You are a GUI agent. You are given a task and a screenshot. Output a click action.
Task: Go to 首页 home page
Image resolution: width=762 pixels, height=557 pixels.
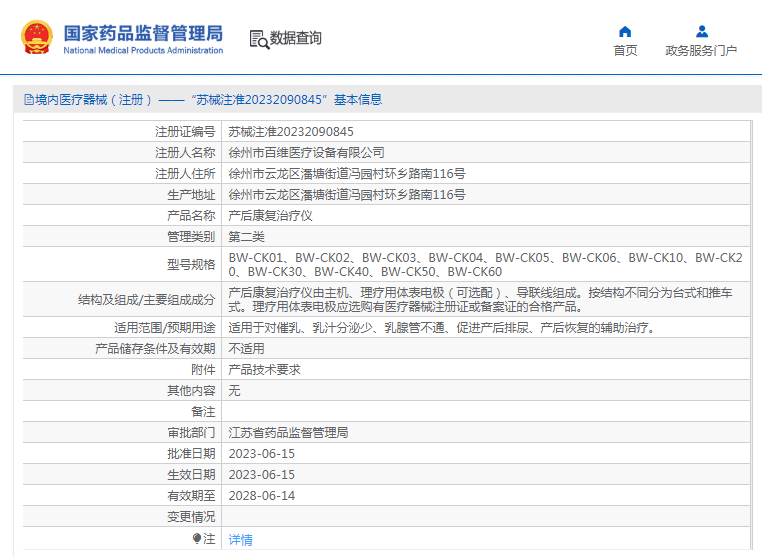pos(625,50)
